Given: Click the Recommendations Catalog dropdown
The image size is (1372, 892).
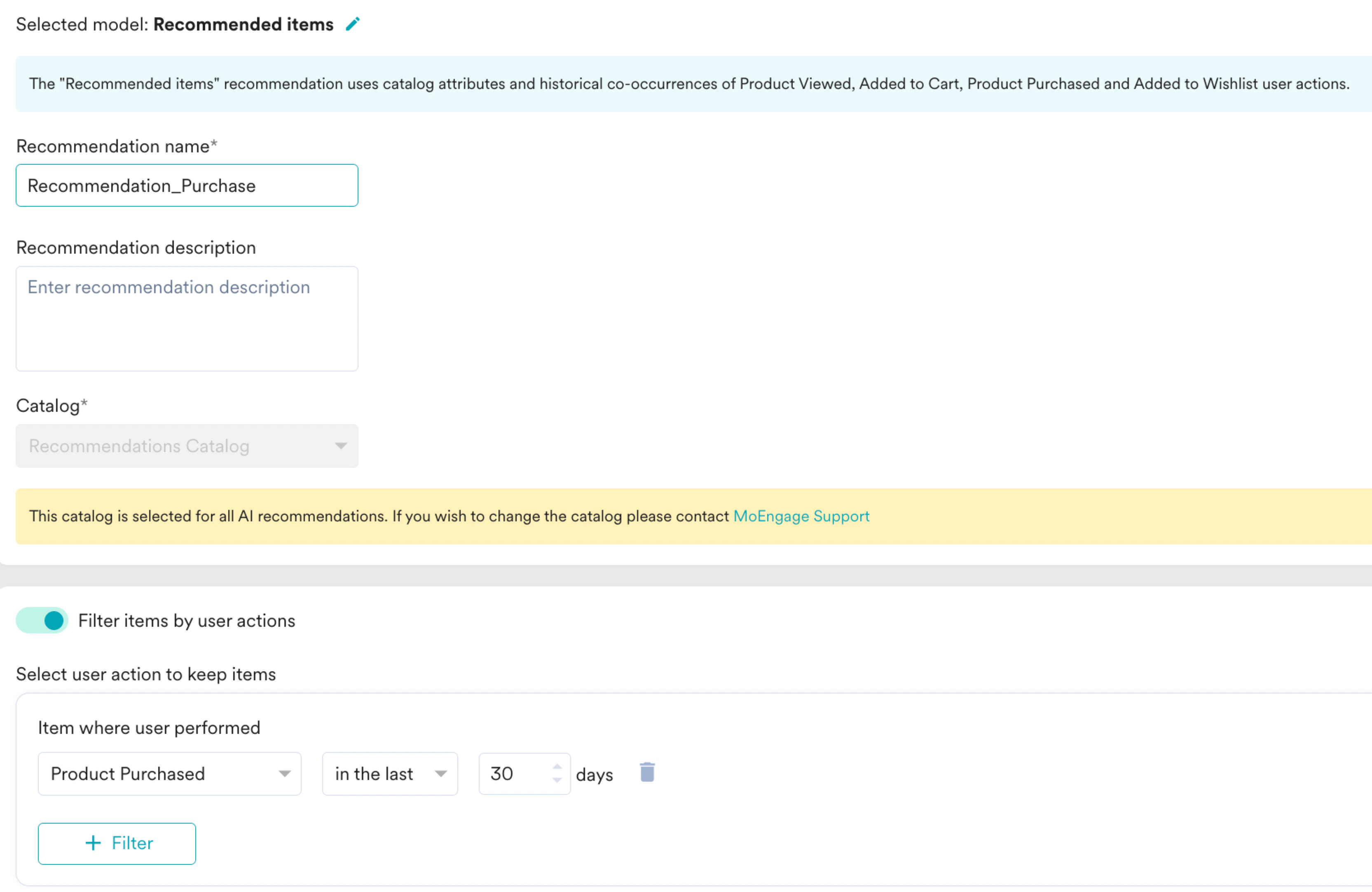Looking at the screenshot, I should [x=187, y=446].
